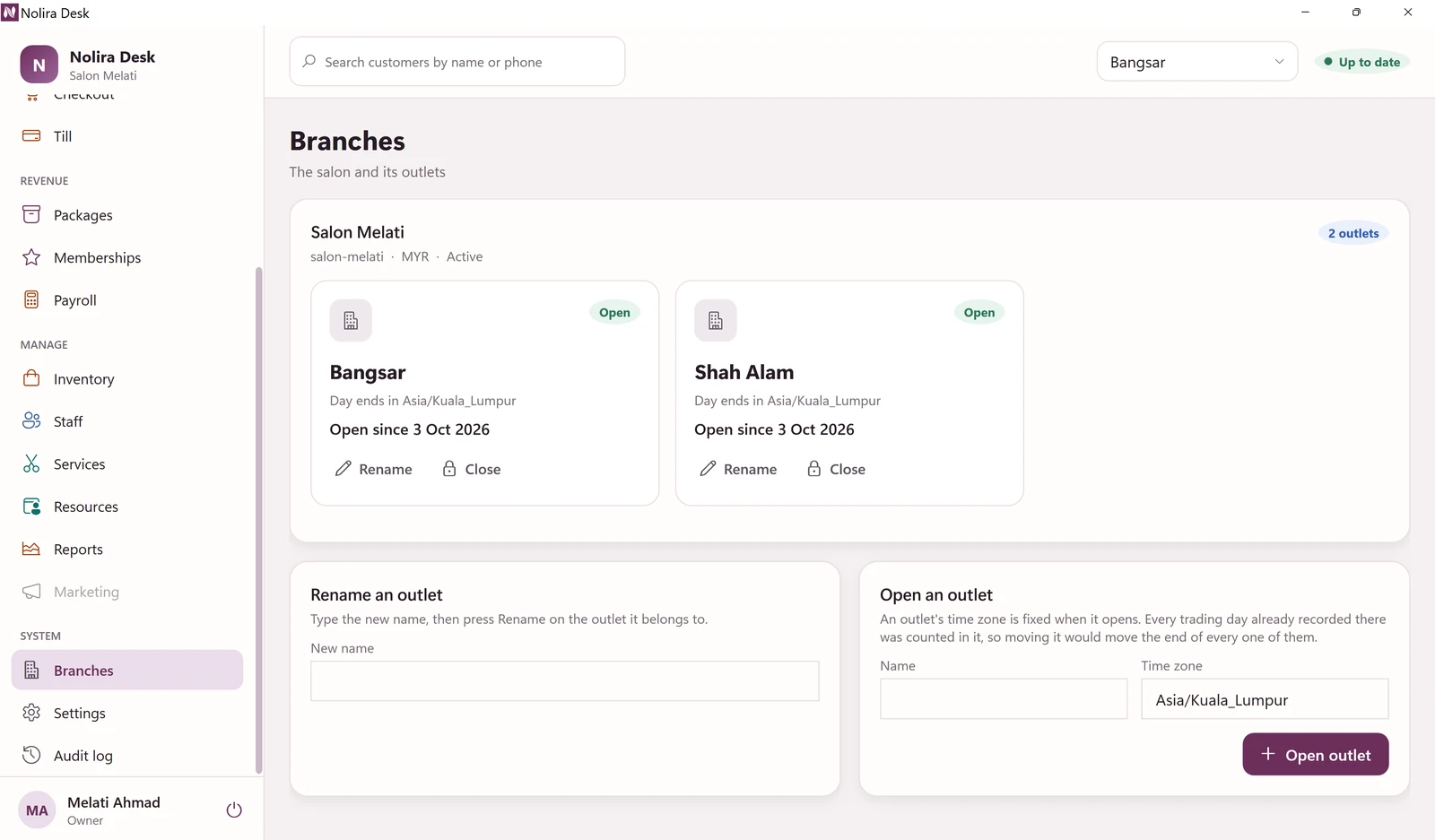Click the new outlet Name field
The image size is (1435, 840).
(1004, 699)
